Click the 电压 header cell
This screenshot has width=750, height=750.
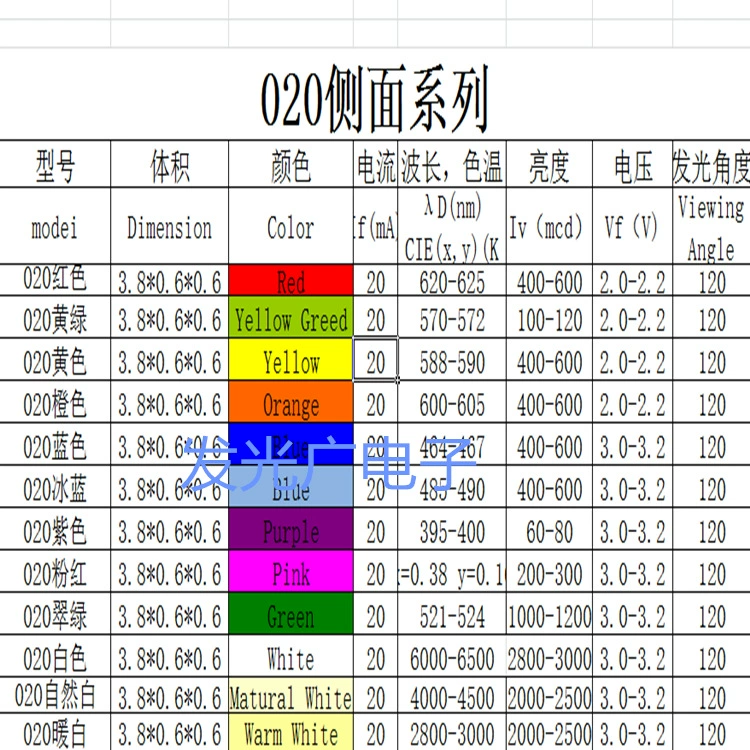[x=632, y=164]
